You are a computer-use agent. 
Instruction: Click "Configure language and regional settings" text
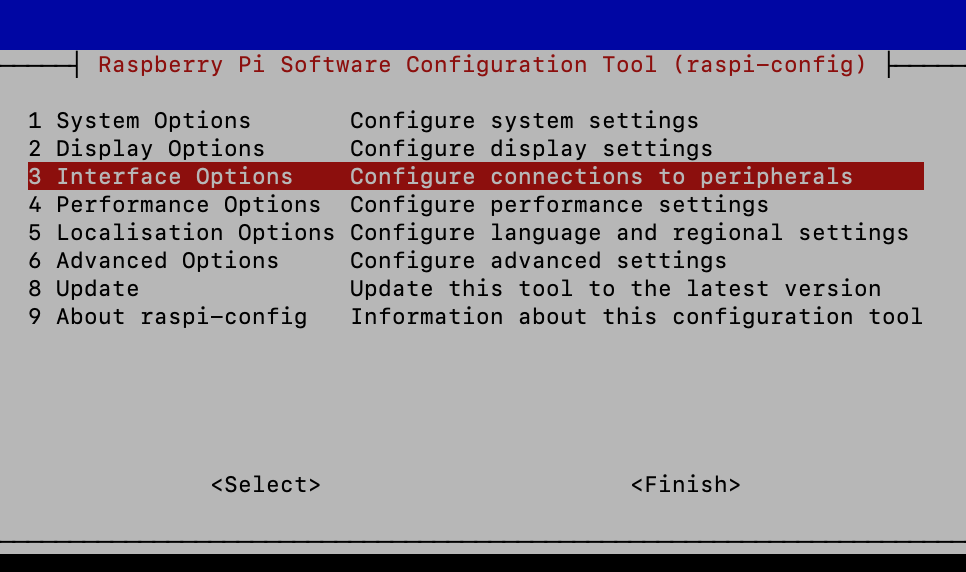point(629,233)
